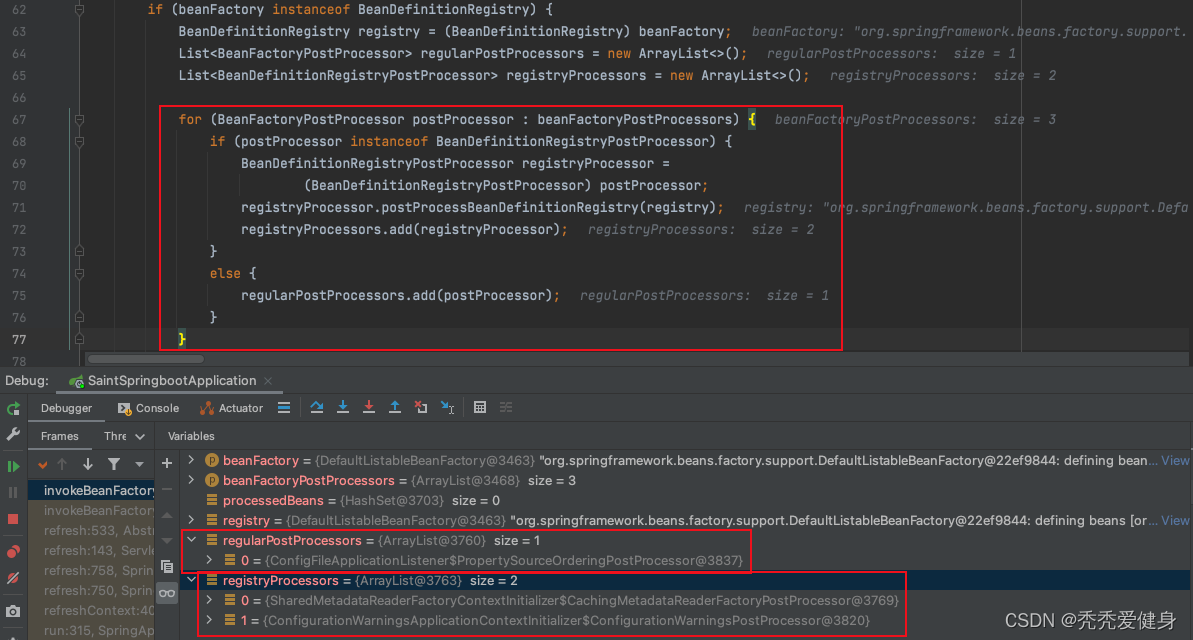Click the View link on beanFactory row

click(1175, 461)
